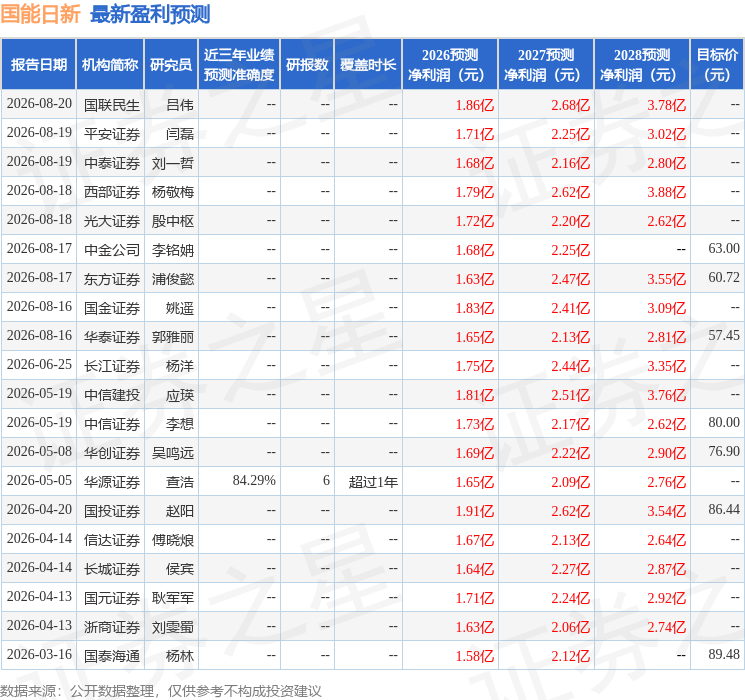
Task: Select the 长江证券 institution cell
Action: 112,366
